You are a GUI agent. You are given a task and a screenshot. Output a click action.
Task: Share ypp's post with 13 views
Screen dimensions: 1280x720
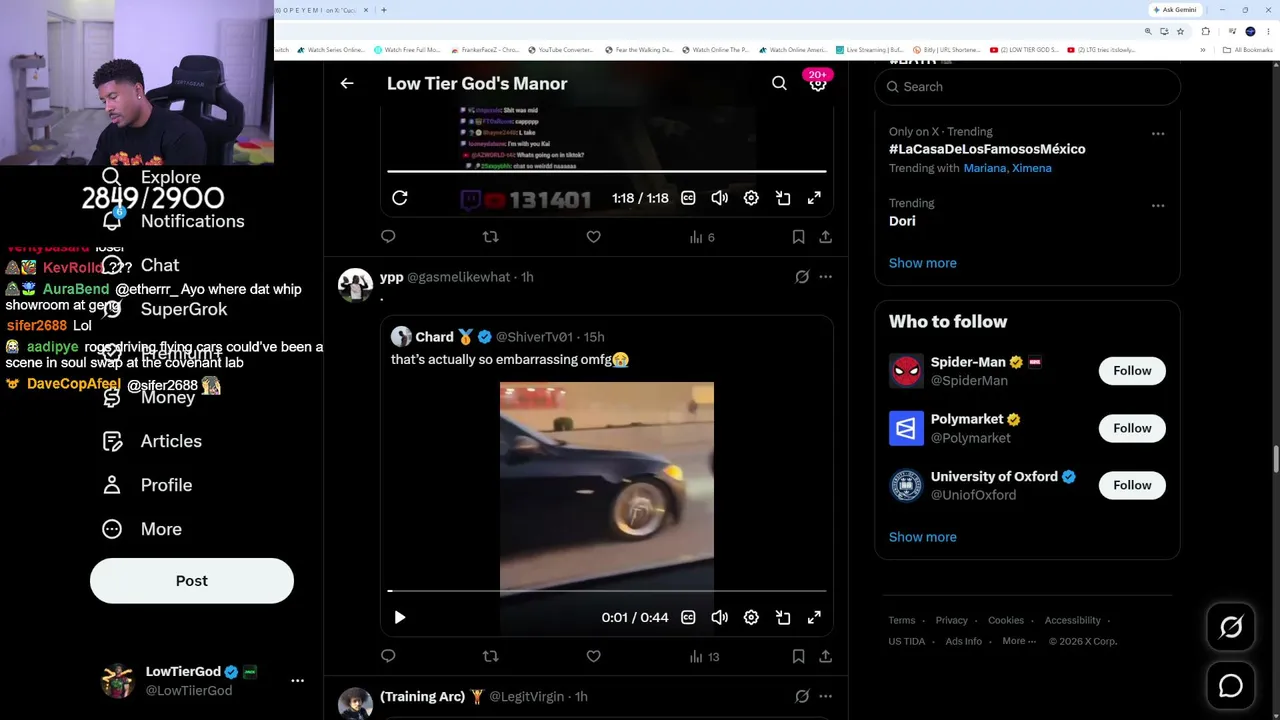[825, 656]
